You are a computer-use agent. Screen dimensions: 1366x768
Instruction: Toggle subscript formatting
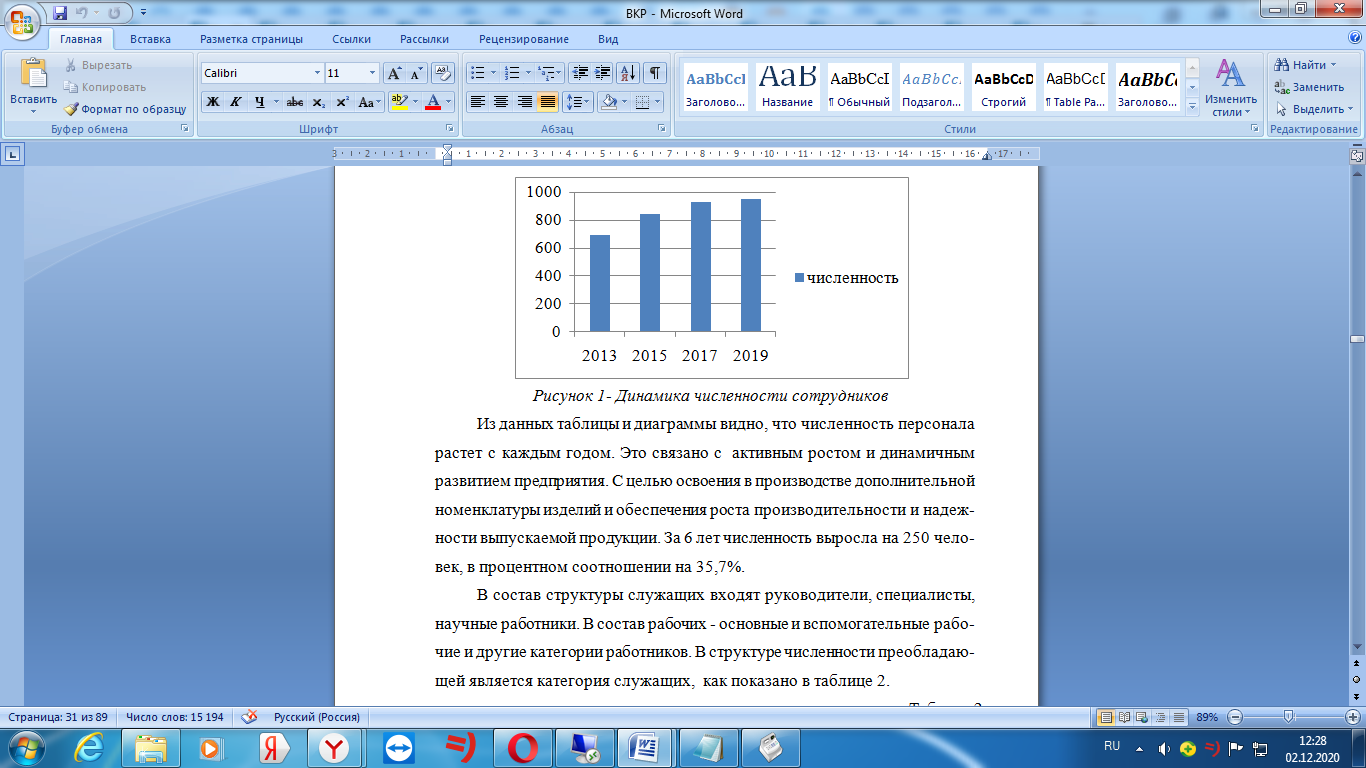[x=318, y=101]
